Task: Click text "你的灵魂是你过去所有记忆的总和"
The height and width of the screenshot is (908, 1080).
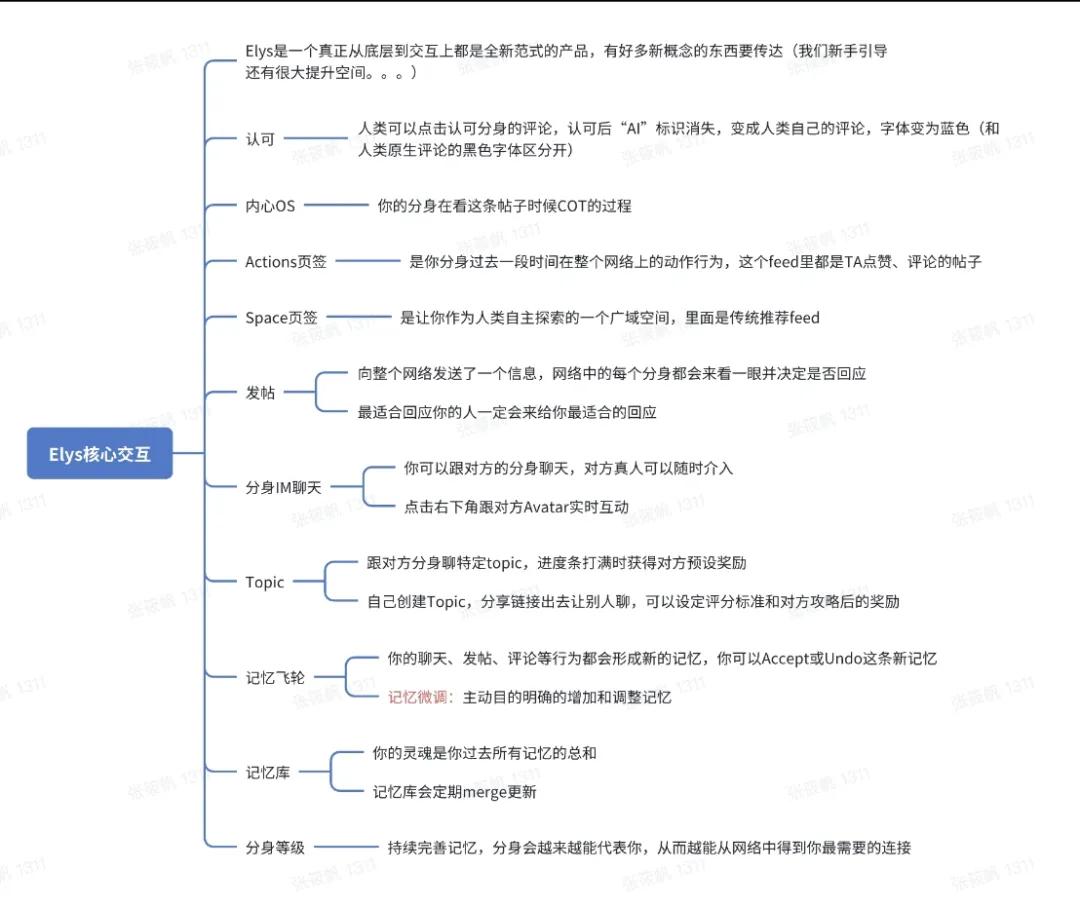Action: (484, 753)
